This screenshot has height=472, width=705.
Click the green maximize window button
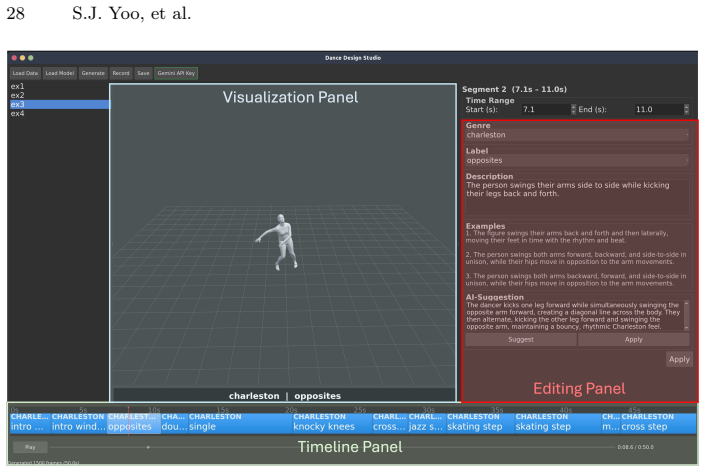tap(31, 58)
